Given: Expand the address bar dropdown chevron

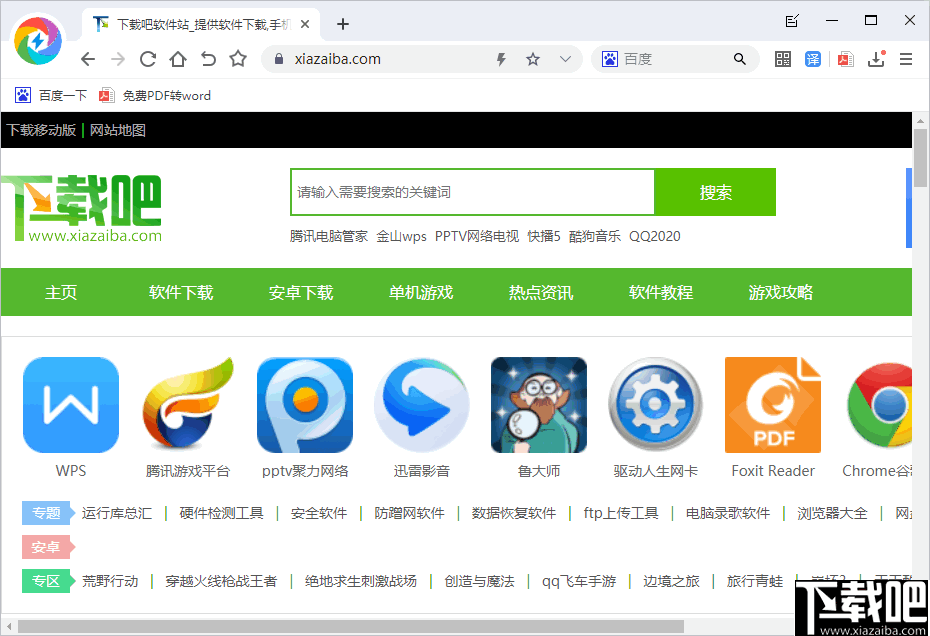Looking at the screenshot, I should [565, 59].
